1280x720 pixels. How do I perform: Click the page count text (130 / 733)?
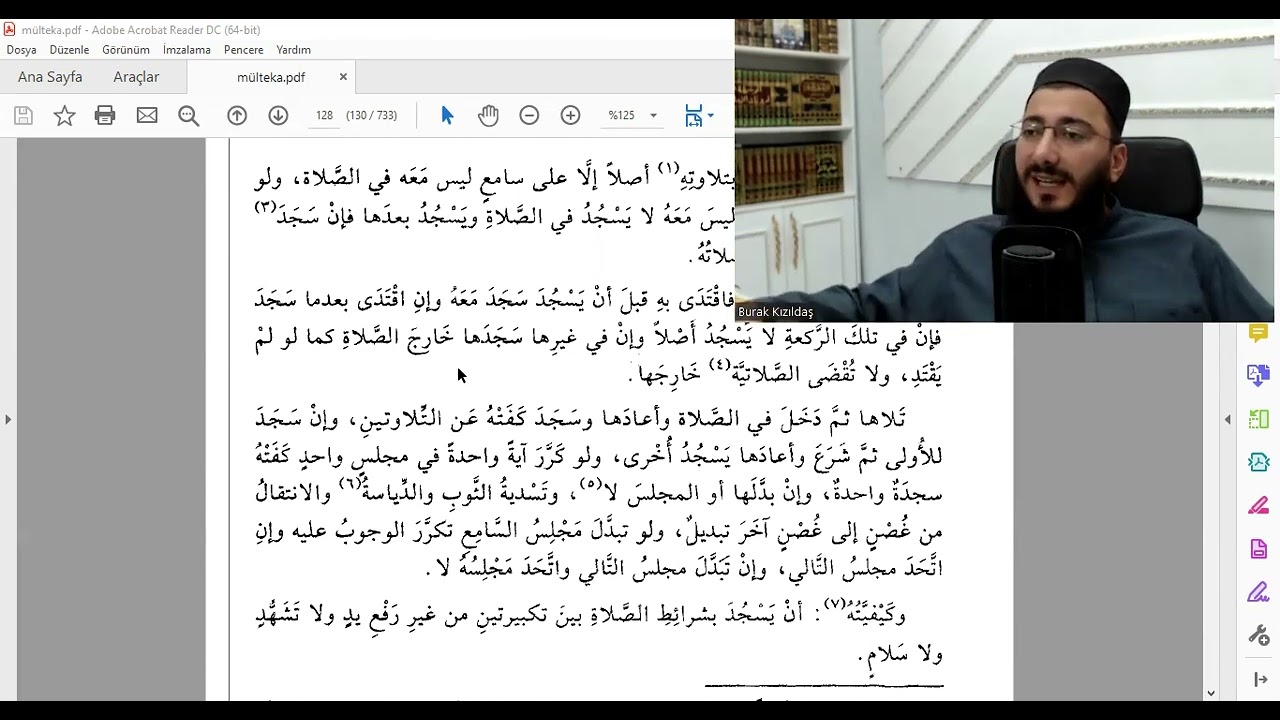click(372, 116)
